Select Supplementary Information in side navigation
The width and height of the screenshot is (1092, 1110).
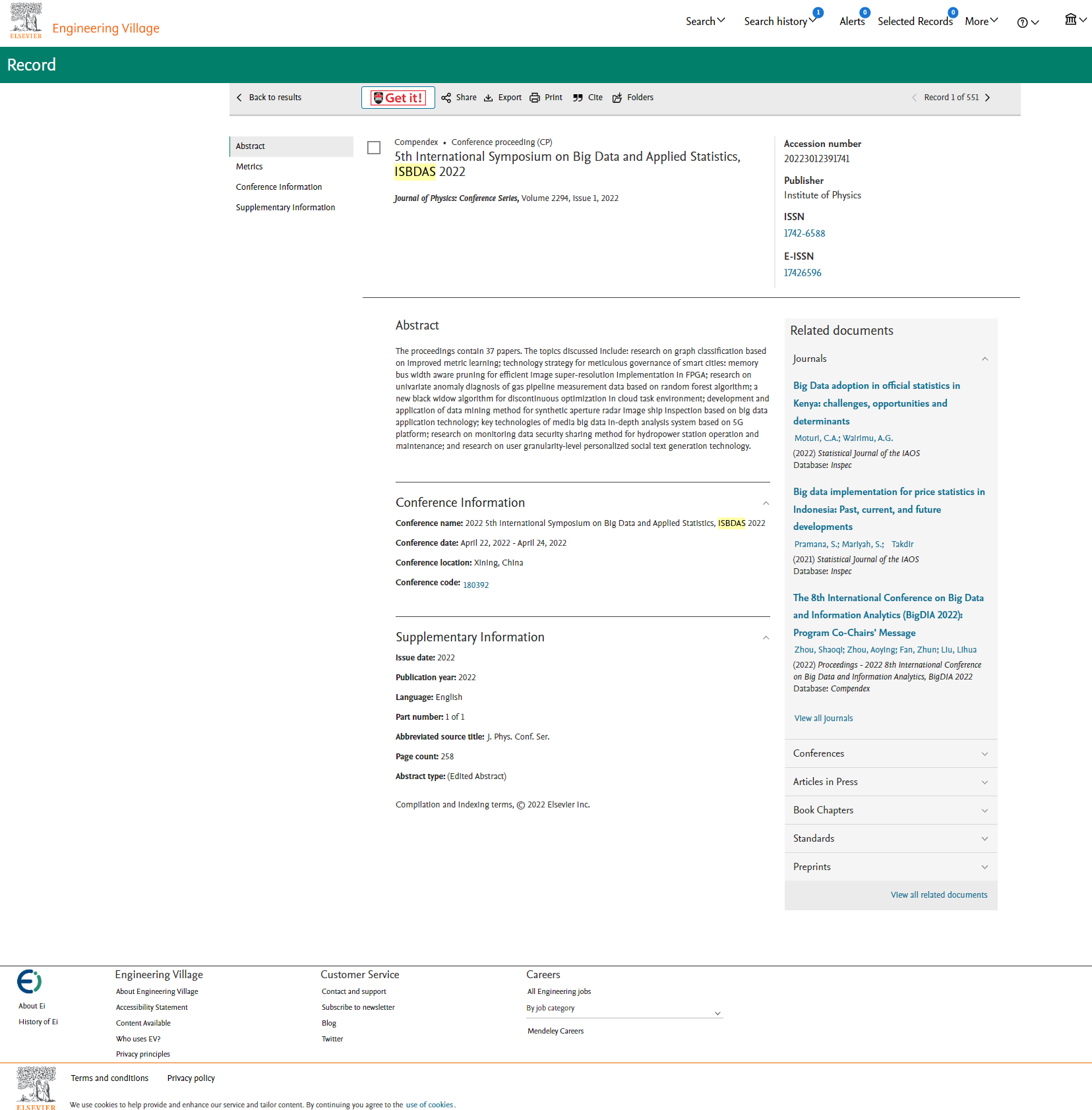(x=291, y=208)
